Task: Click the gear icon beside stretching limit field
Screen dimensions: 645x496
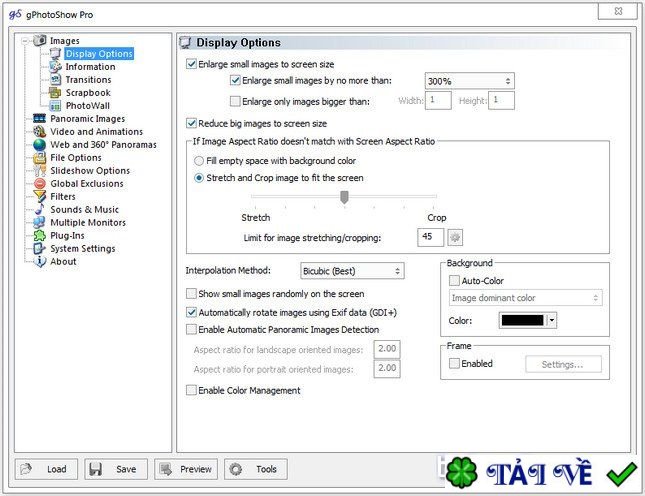Action: pyautogui.click(x=455, y=237)
